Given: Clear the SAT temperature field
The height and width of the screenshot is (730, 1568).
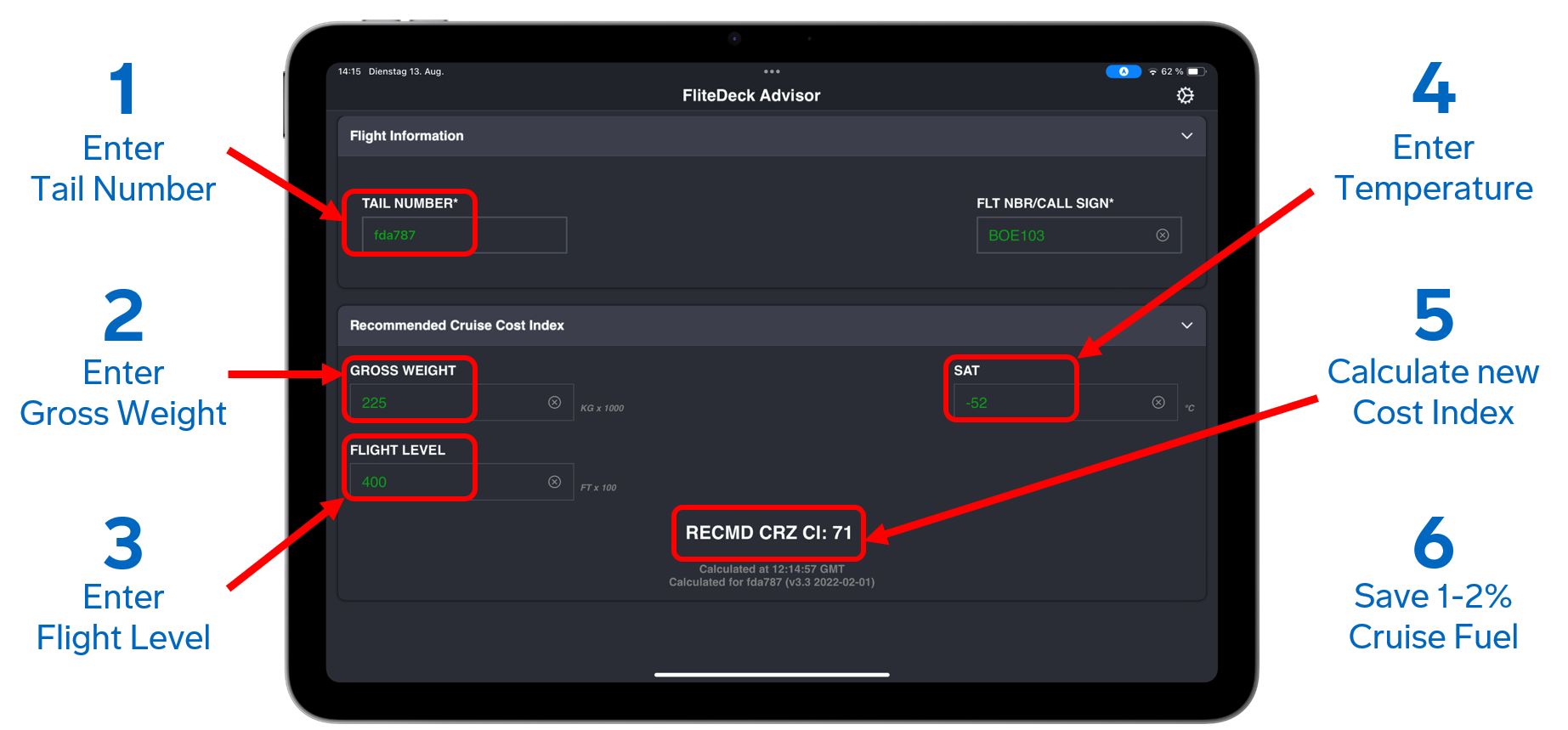Looking at the screenshot, I should point(1158,402).
